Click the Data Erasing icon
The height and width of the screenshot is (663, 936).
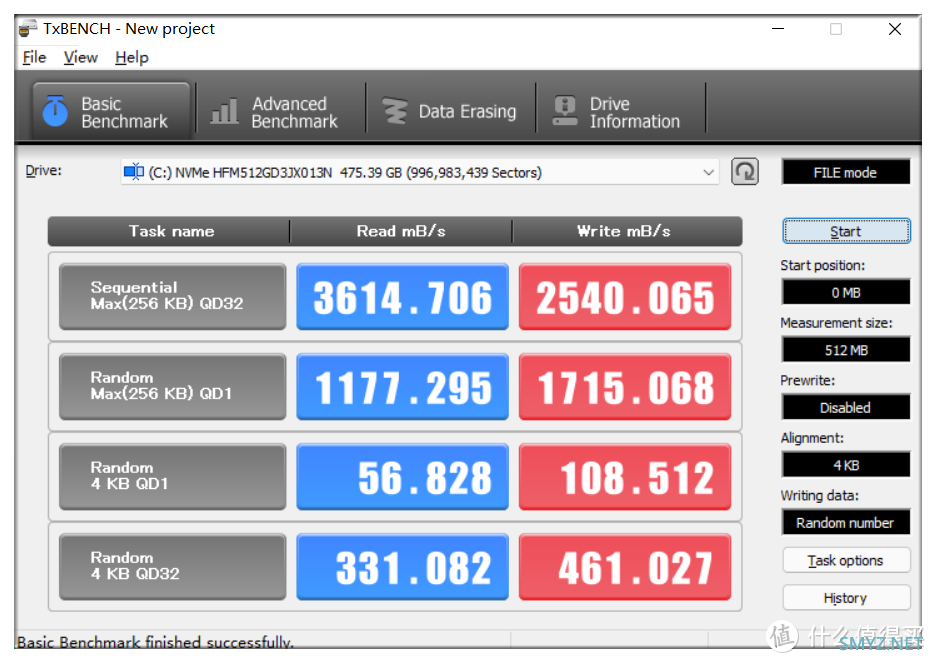394,111
